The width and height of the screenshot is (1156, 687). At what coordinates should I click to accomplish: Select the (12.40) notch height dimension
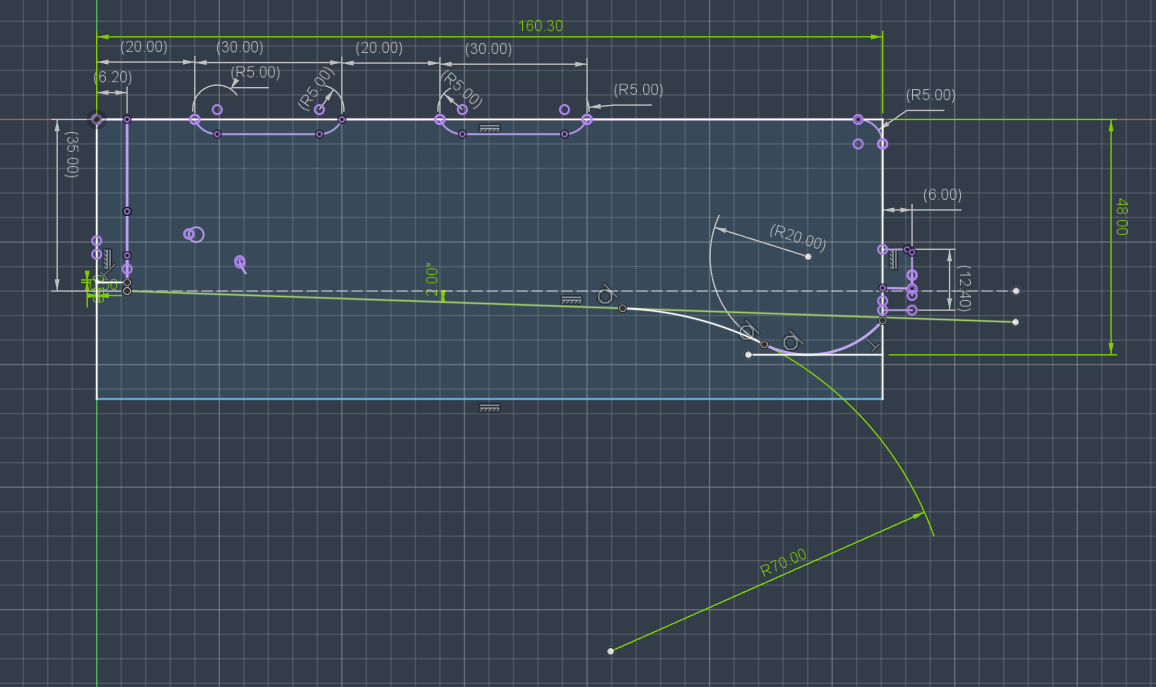(x=964, y=288)
